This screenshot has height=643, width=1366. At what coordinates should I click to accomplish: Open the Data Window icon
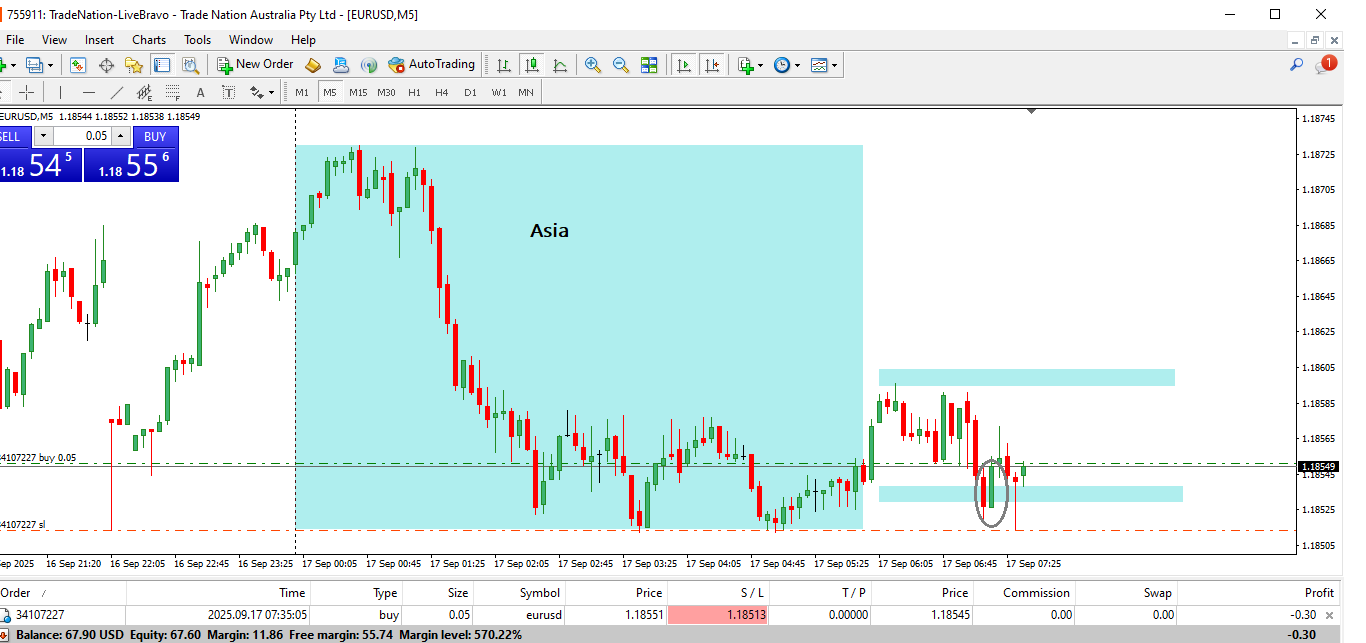106,65
